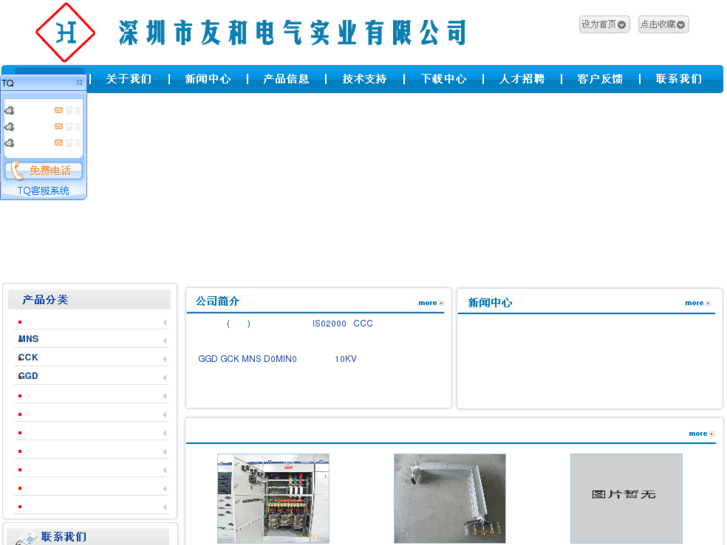The image size is (727, 545).
Task: Click the 10KV text in company intro
Action: tap(345, 359)
